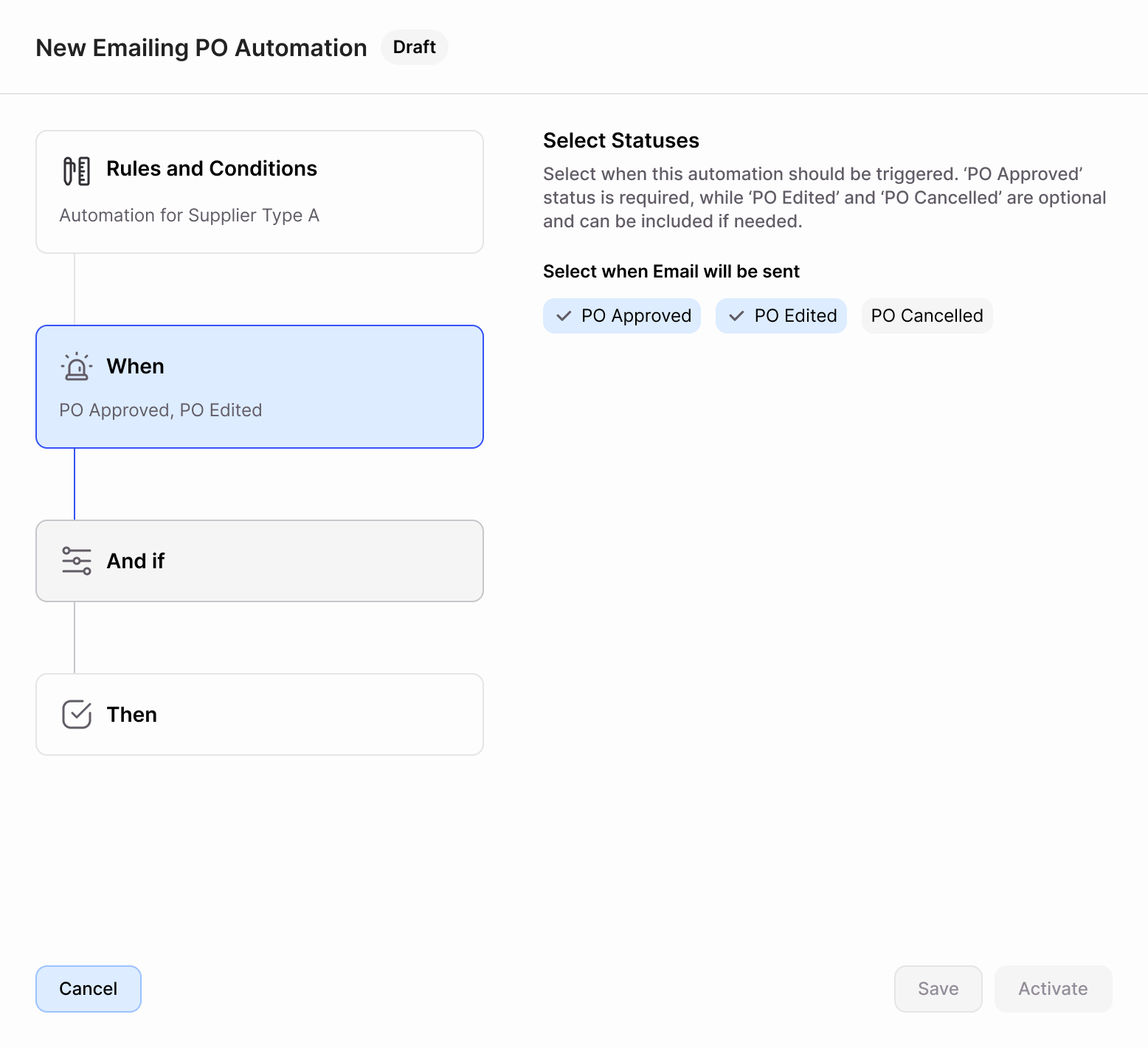Click the Draft status badge
The image size is (1148, 1048).
[414, 46]
